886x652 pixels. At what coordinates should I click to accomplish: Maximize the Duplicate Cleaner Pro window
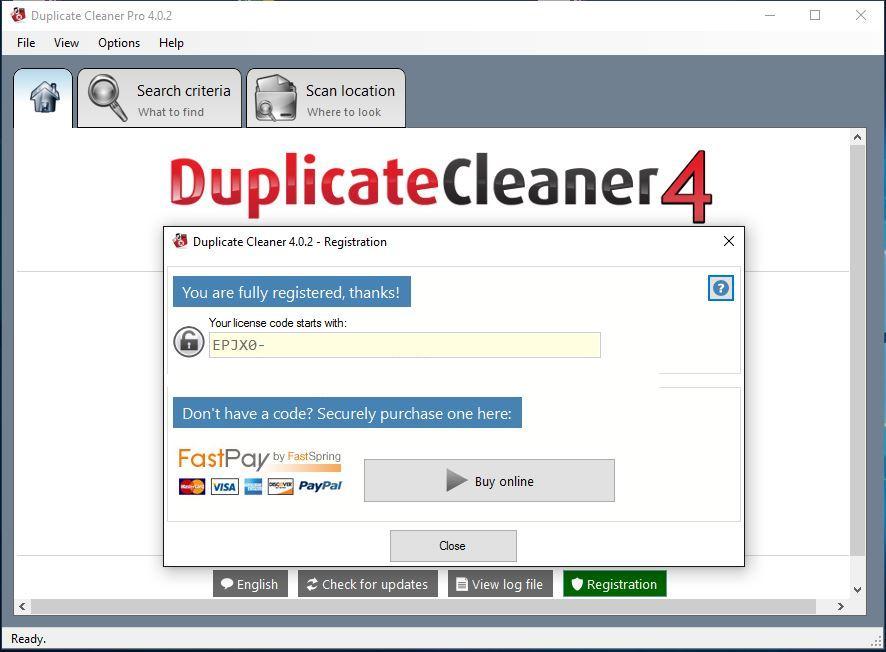click(x=815, y=15)
